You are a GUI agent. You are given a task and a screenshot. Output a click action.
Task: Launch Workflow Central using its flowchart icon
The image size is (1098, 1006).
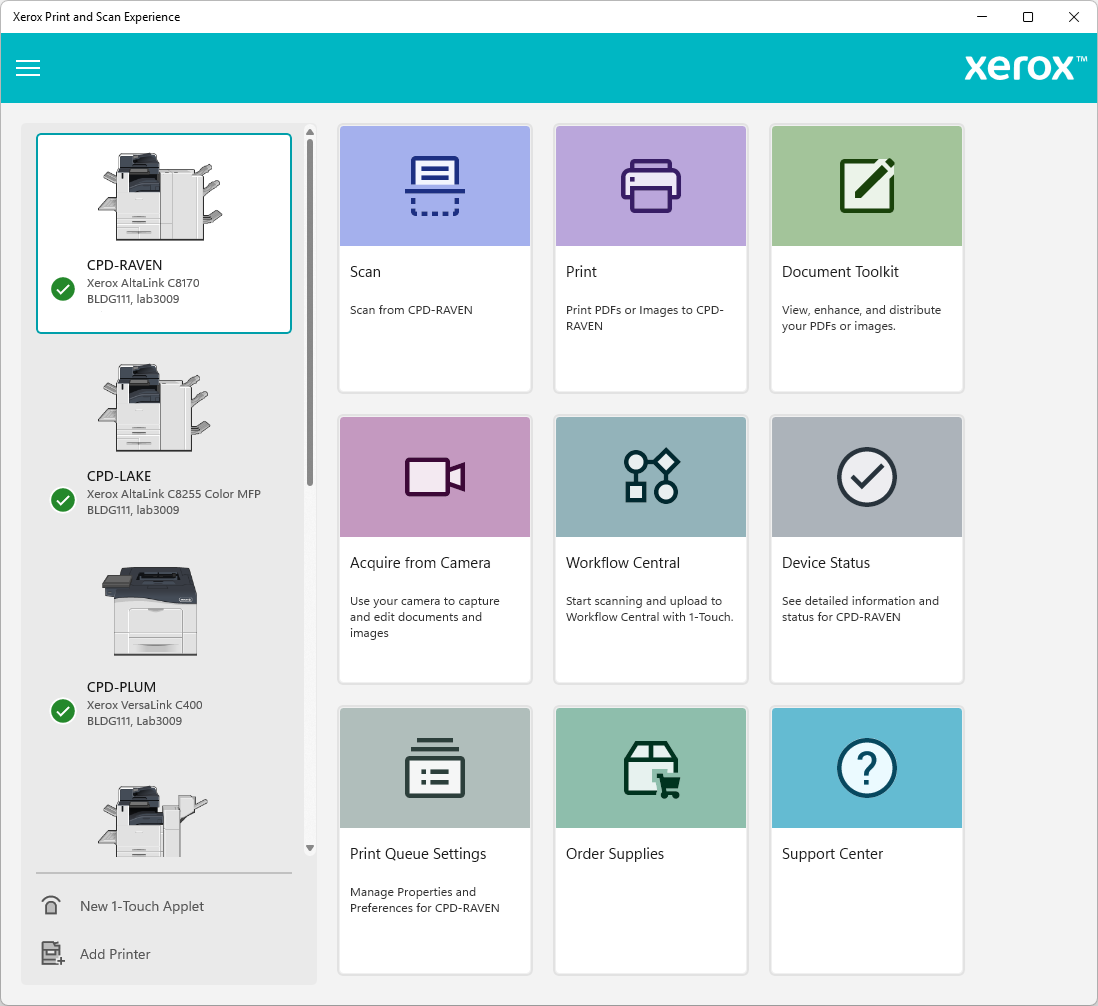tap(650, 477)
